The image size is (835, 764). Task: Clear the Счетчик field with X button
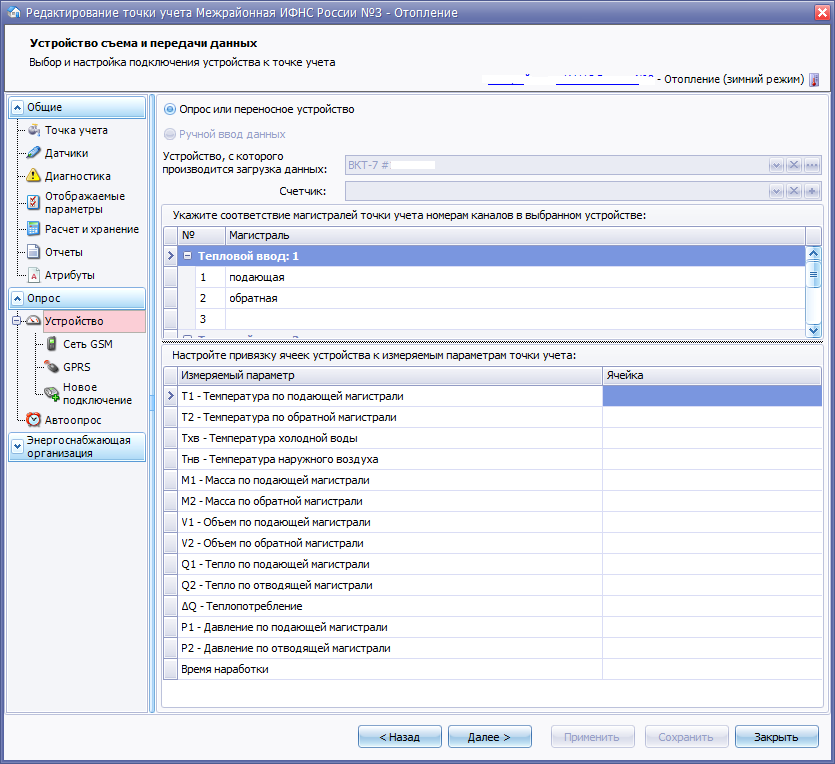(794, 191)
